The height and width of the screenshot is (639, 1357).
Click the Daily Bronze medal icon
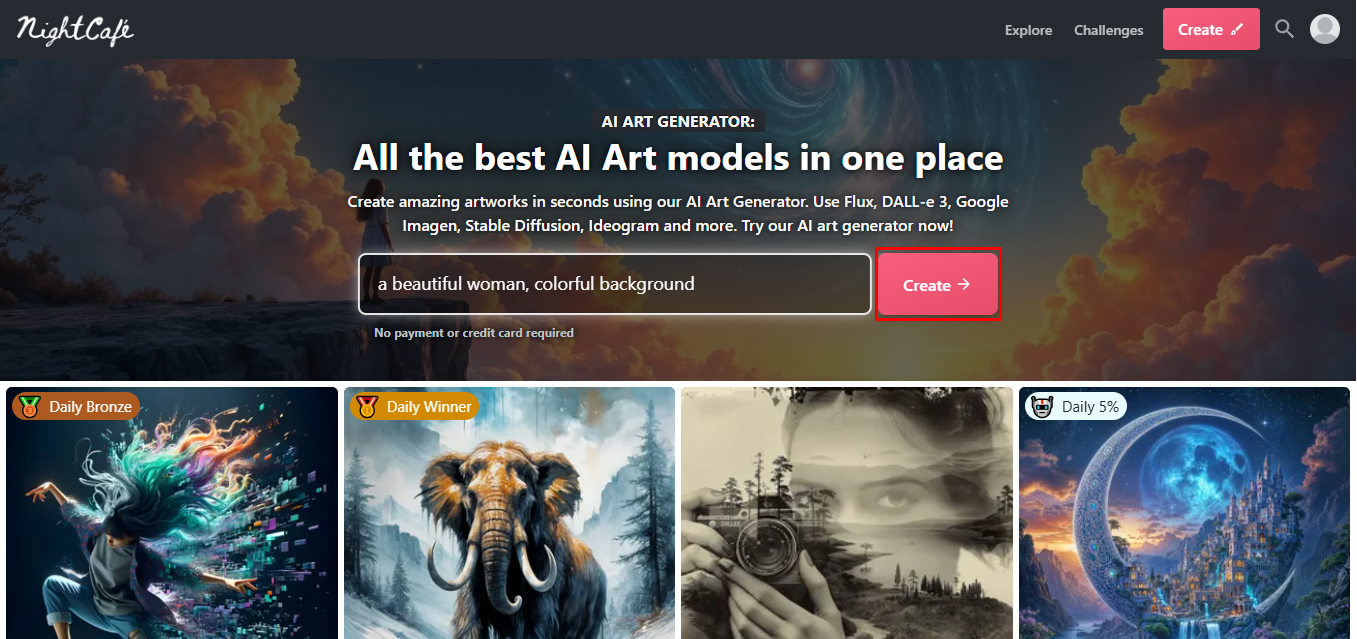[x=29, y=406]
